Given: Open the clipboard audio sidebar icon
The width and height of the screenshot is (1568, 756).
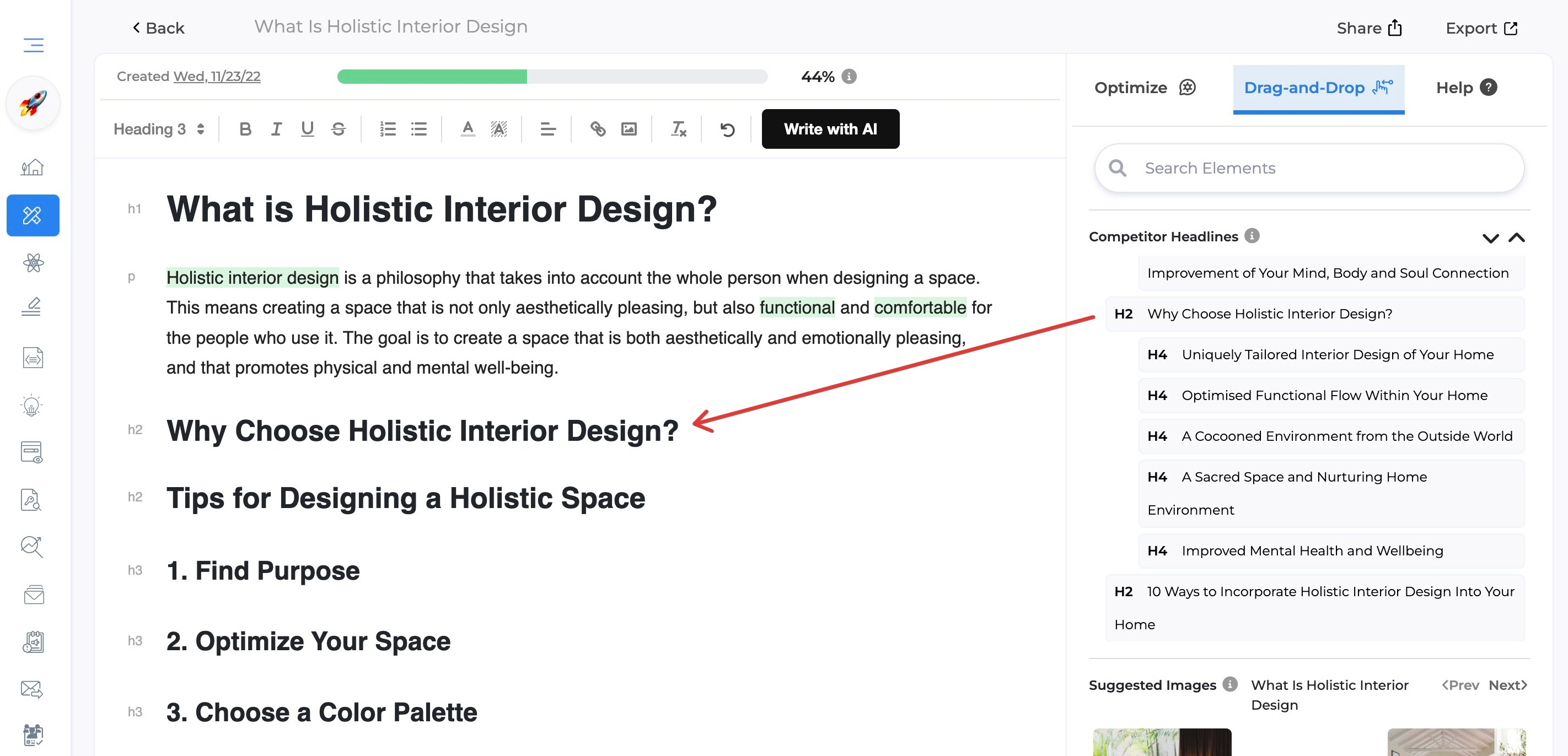Looking at the screenshot, I should (x=34, y=641).
